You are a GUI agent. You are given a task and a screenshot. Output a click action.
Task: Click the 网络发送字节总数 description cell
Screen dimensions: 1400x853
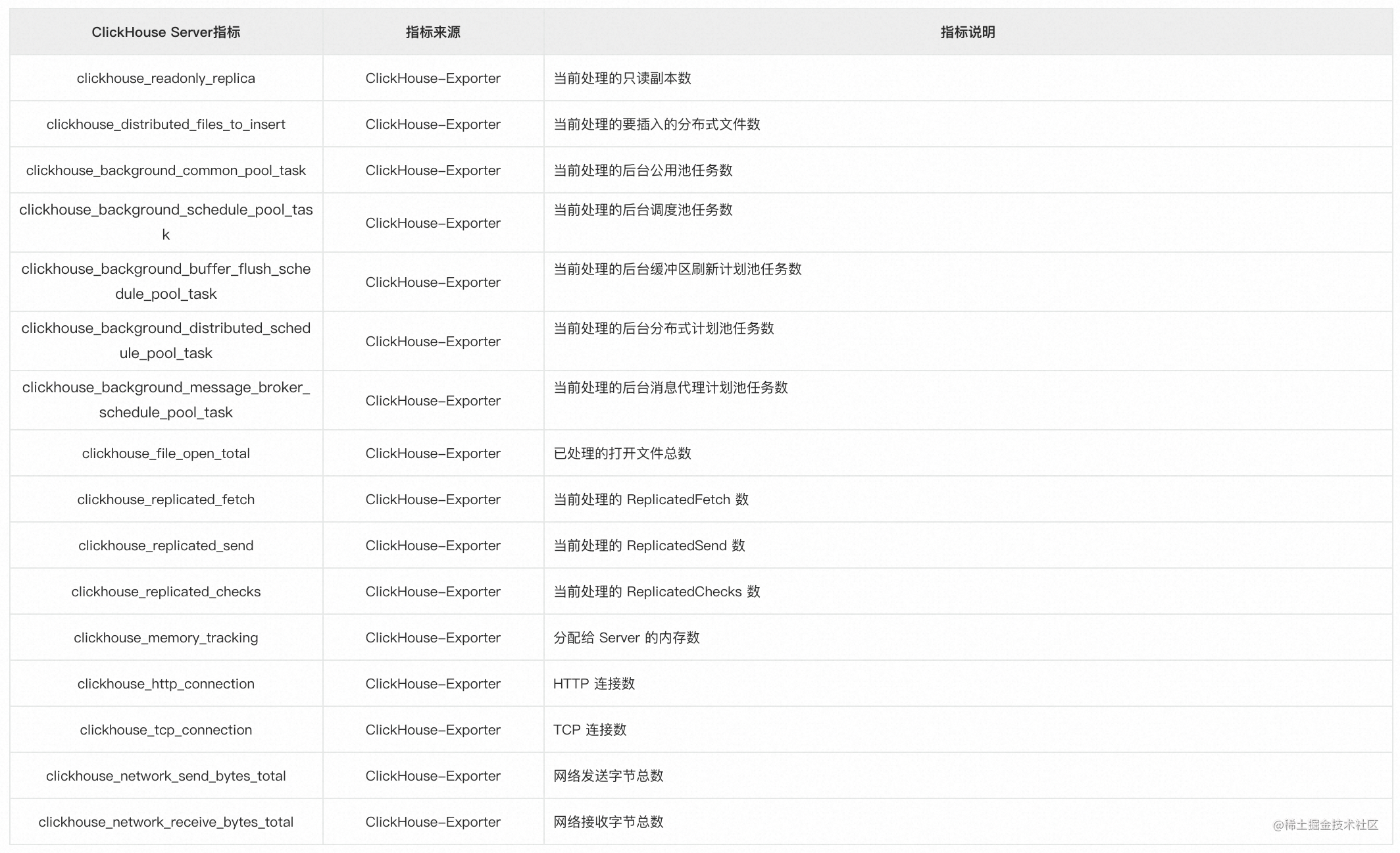608,776
